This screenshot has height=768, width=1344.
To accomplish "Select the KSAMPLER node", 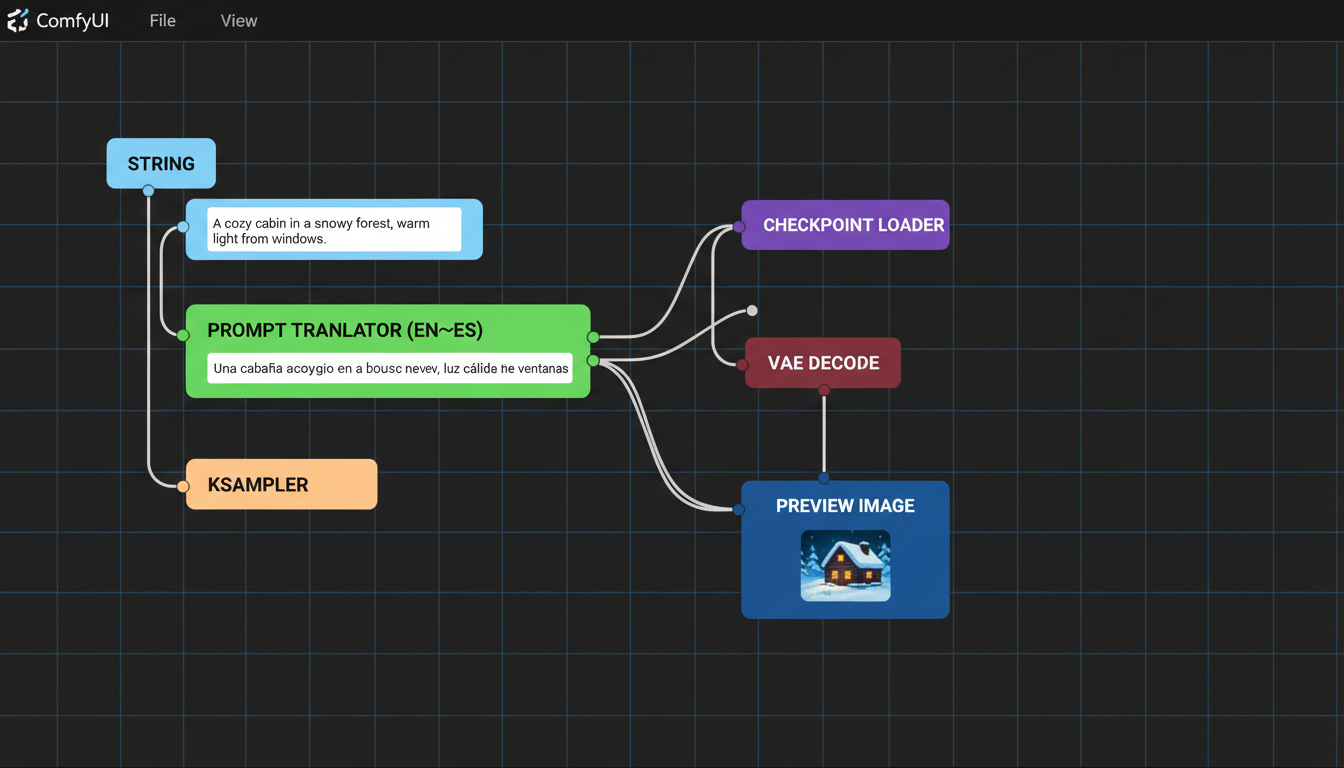I will (281, 484).
